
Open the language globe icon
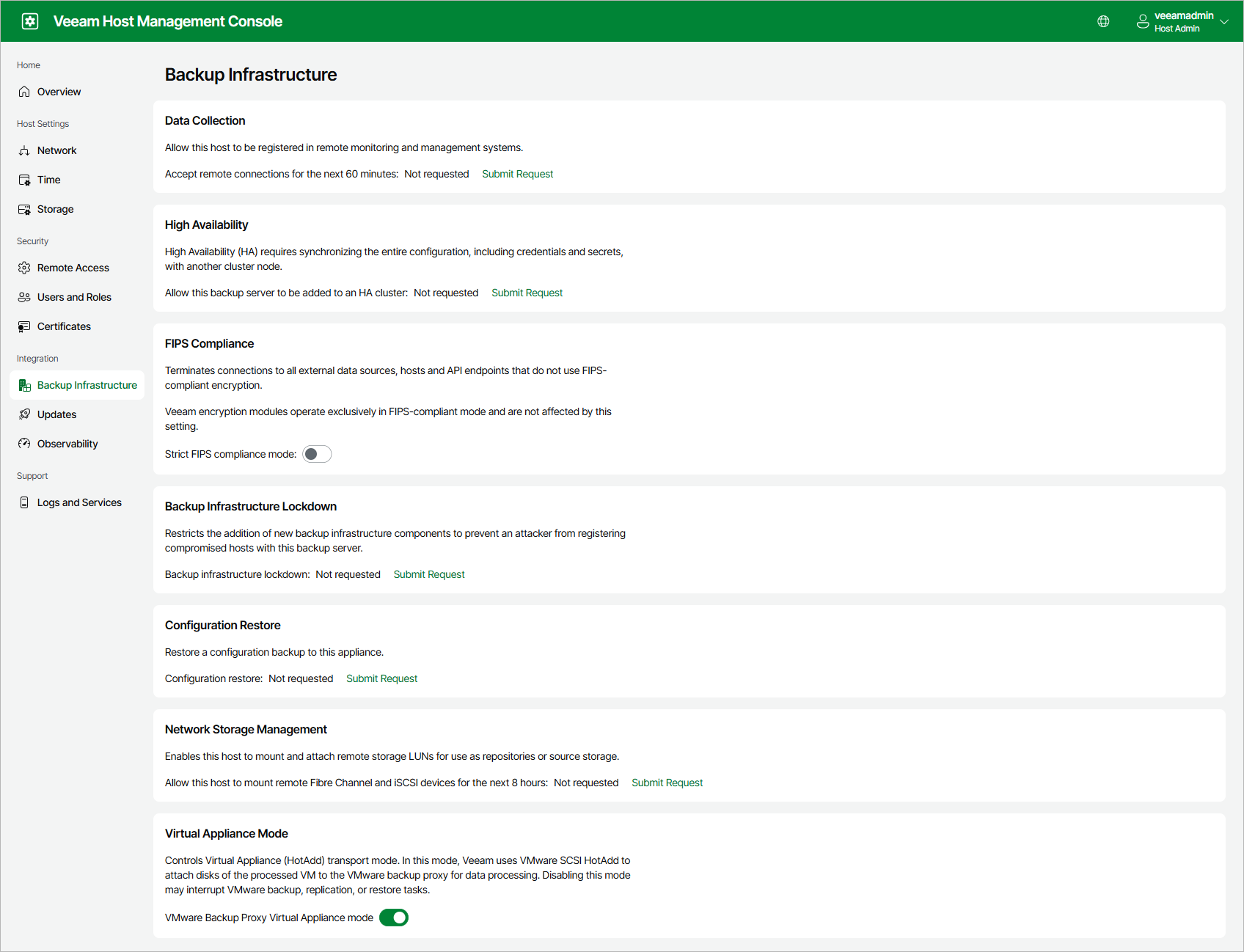tap(1103, 21)
